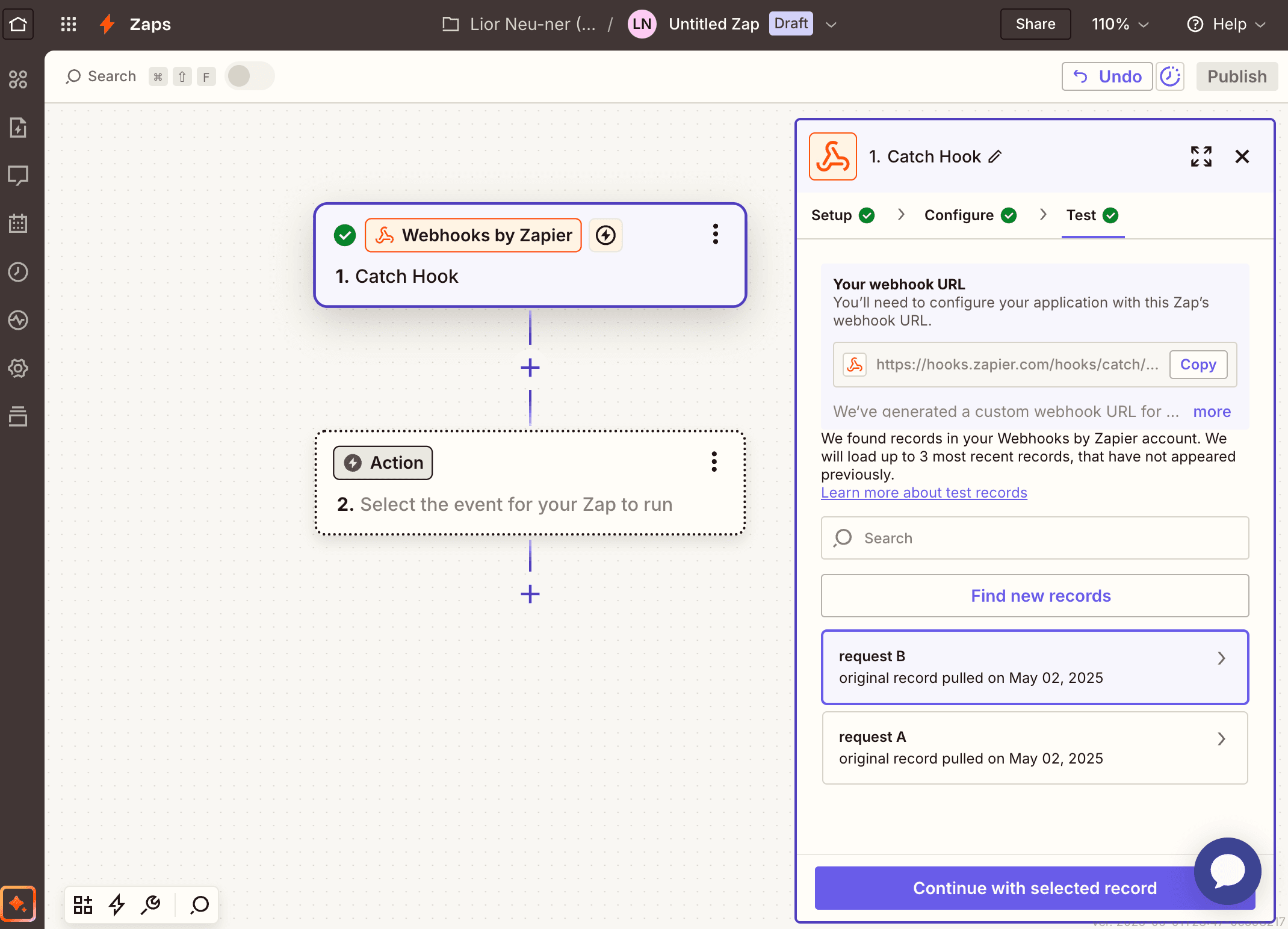
Task: Open the status activity sidebar icon
Action: [18, 320]
